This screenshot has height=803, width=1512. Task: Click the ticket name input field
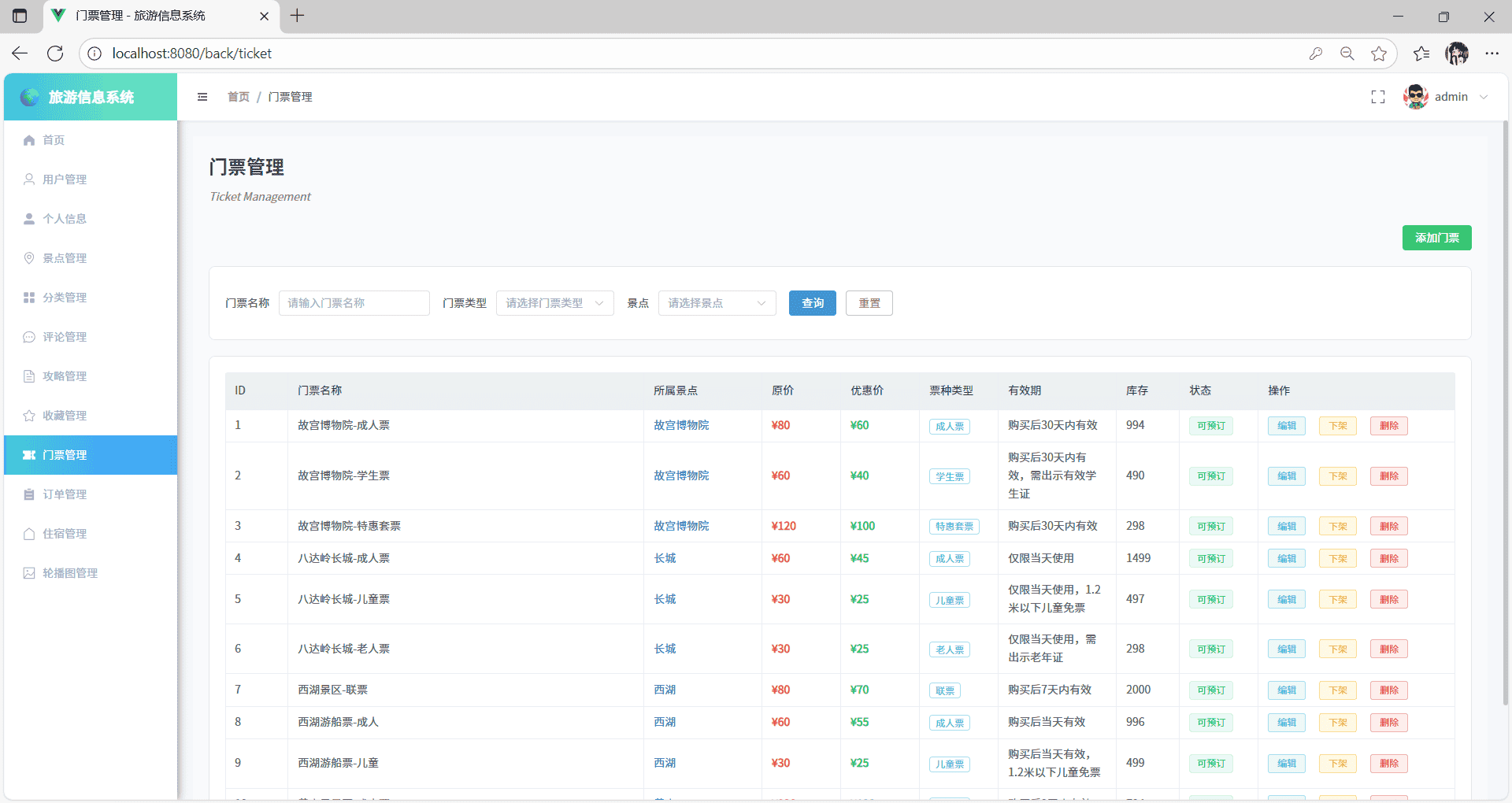click(354, 303)
